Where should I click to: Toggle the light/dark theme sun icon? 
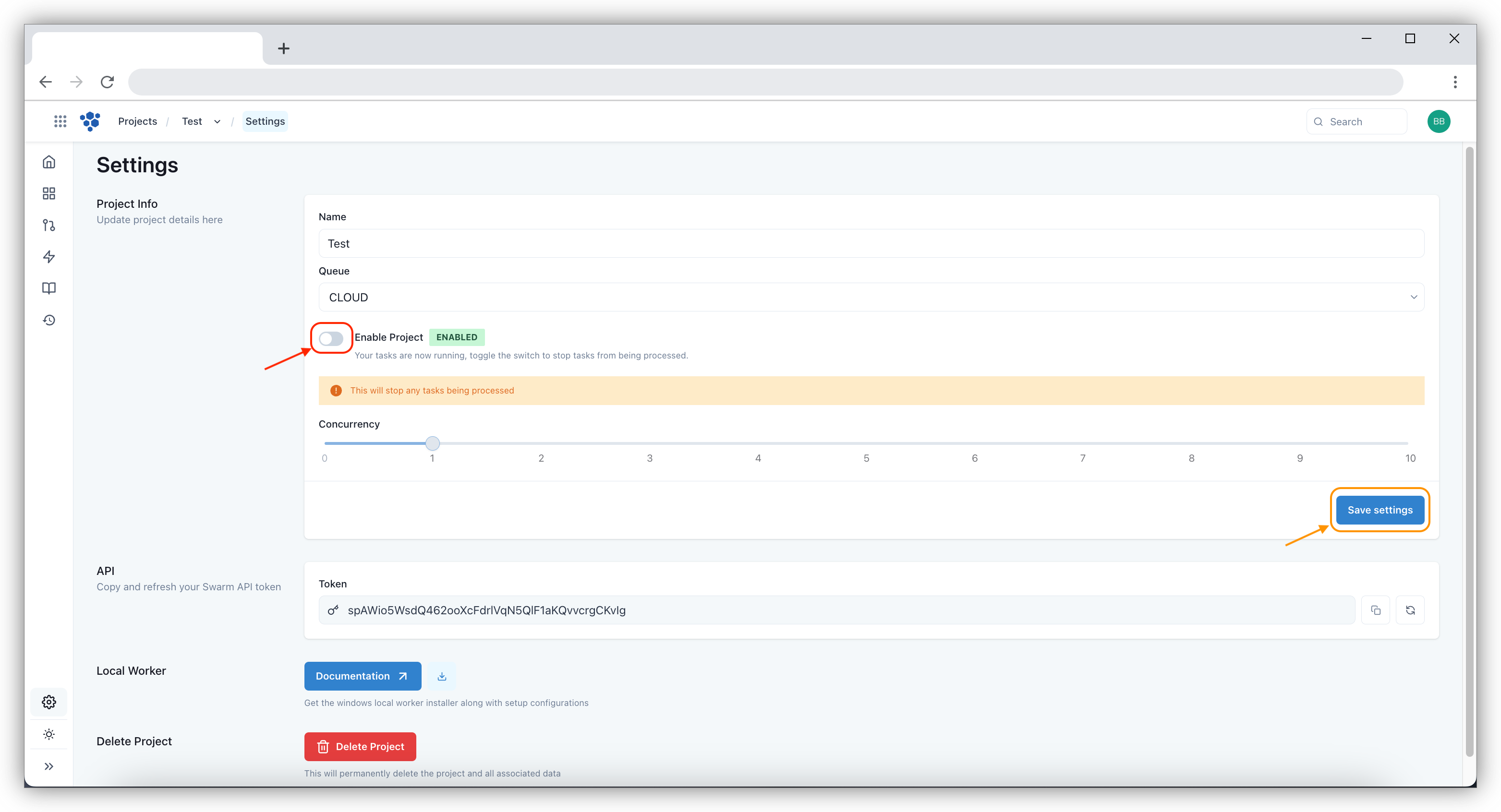[49, 734]
